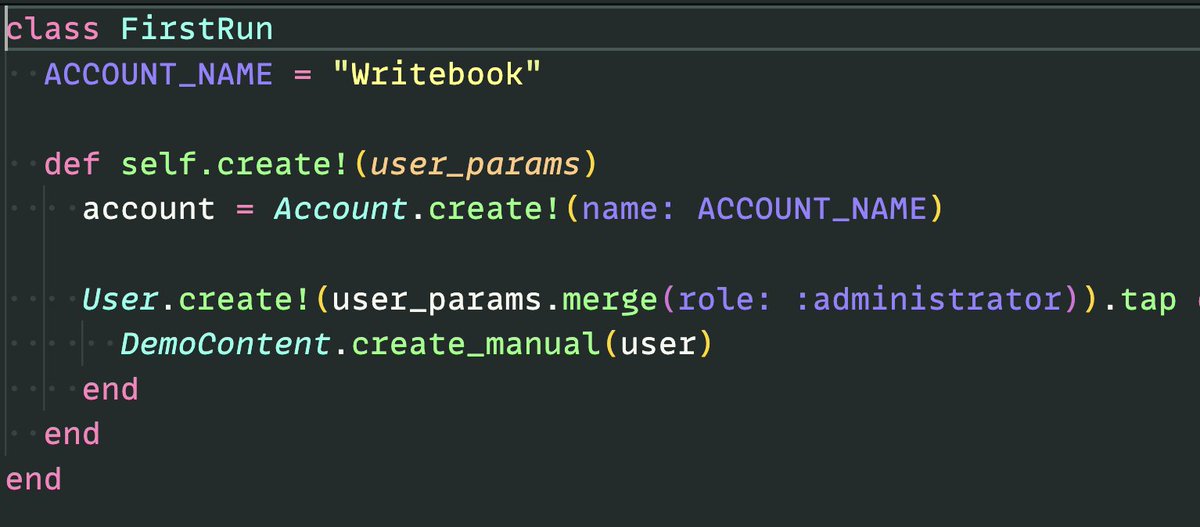Click 'create!' after User
The width and height of the screenshot is (1200, 527).
[246, 299]
